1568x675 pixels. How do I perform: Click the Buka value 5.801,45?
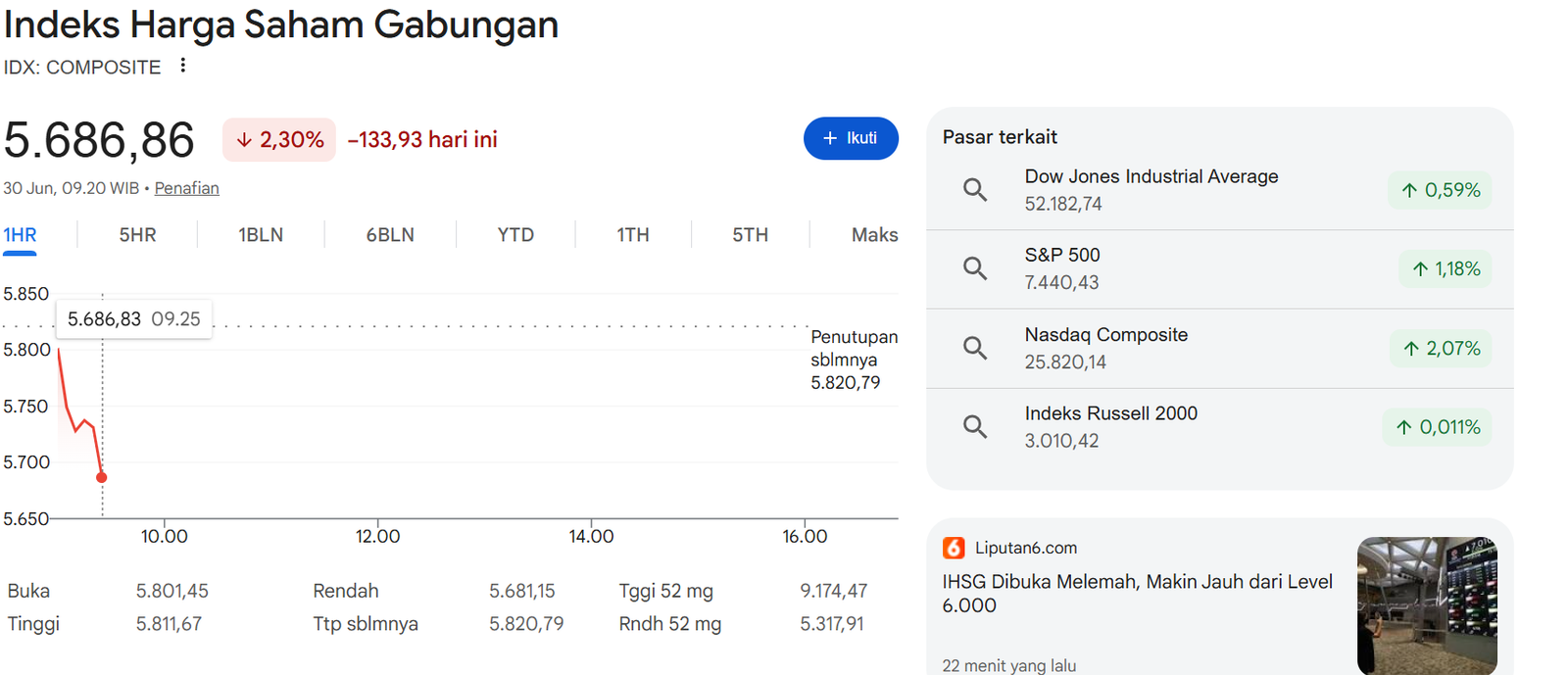coord(171,591)
